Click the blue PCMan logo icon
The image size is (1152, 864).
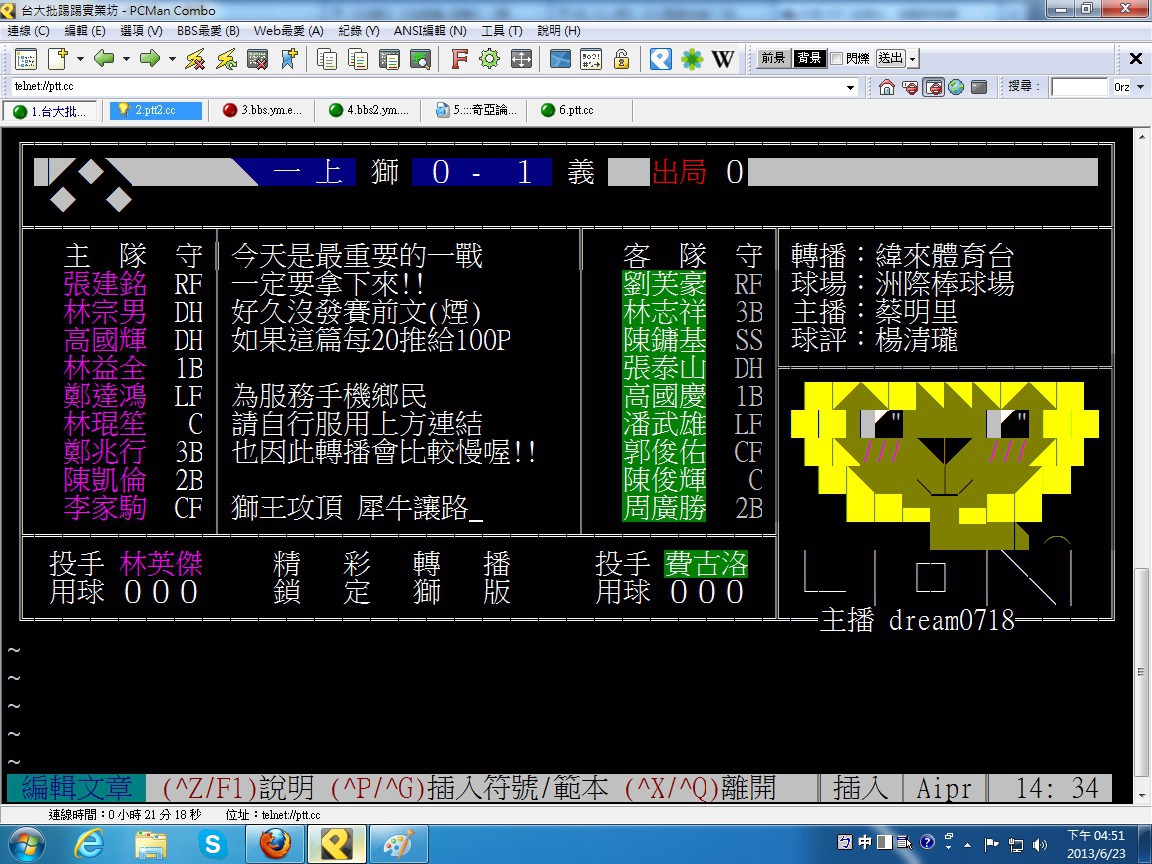tap(660, 59)
